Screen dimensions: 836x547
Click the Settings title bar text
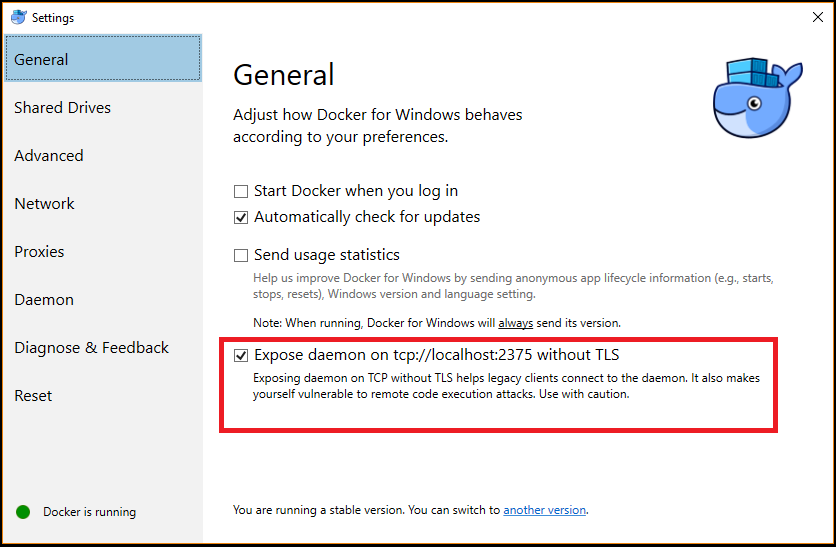(53, 18)
